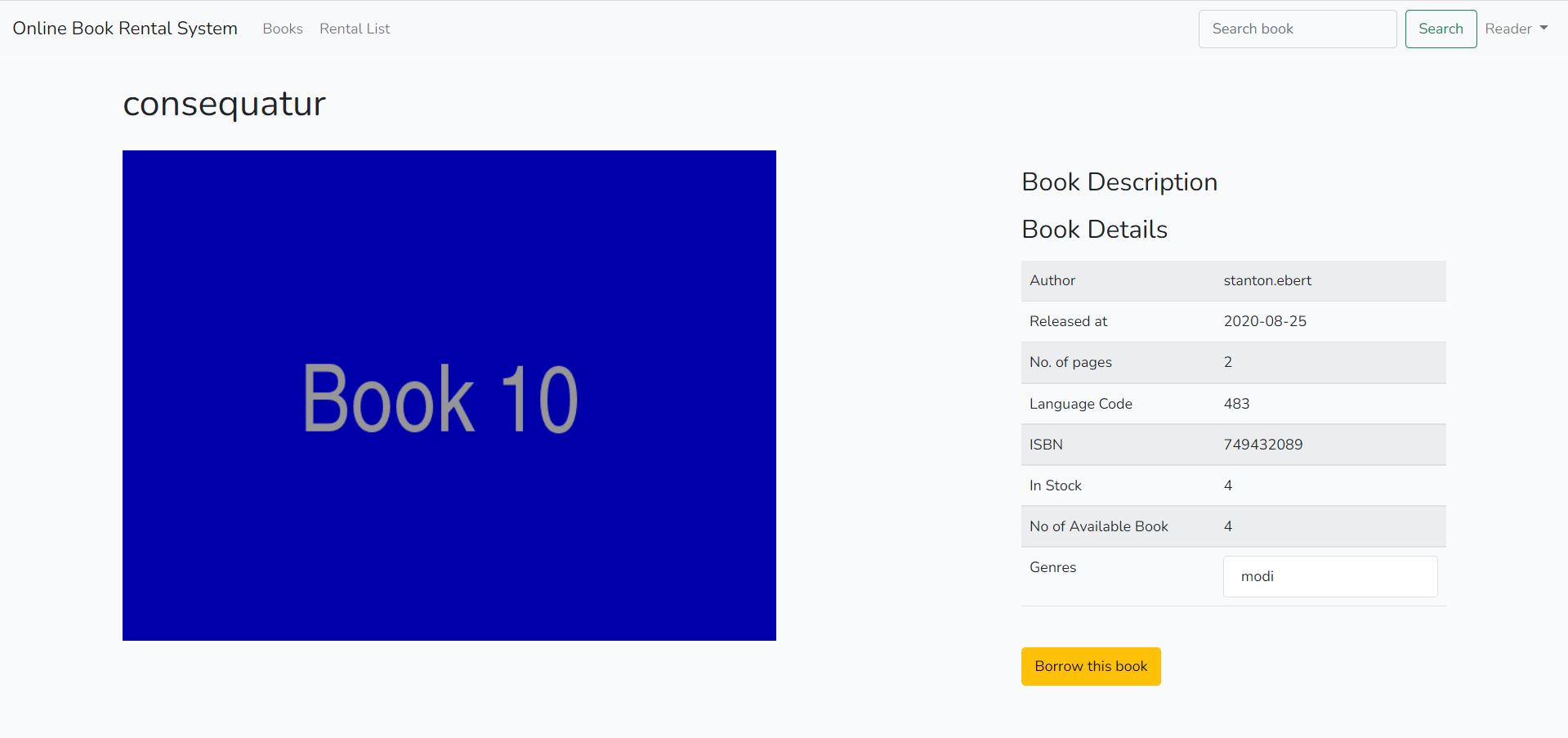Select the author name stanton.ebert

pyautogui.click(x=1266, y=280)
